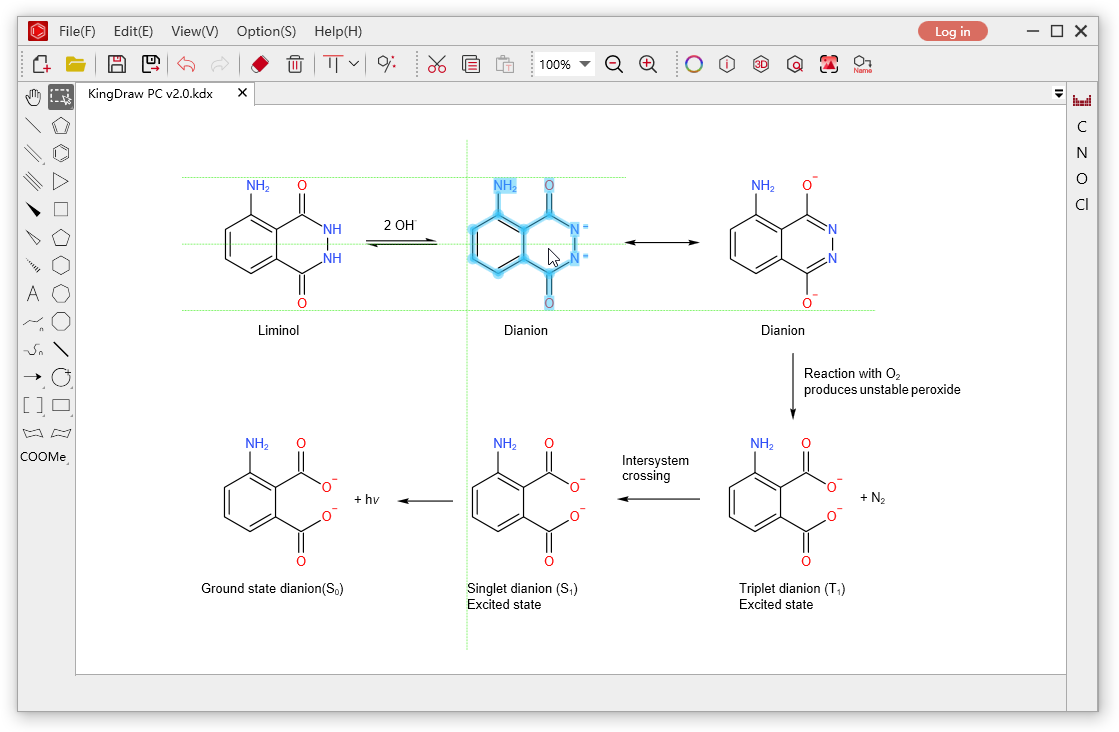
Task: Click the align top icon
Action: pyautogui.click(x=333, y=63)
